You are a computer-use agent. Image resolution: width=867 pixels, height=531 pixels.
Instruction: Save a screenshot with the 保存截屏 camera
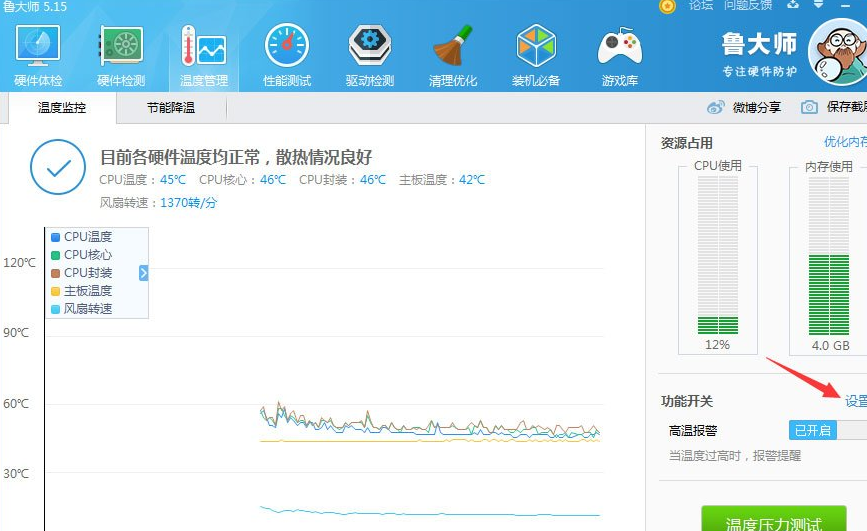pos(834,107)
